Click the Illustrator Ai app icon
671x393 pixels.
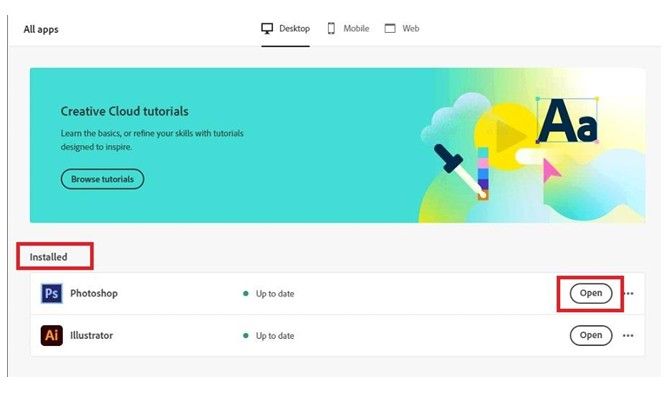(51, 335)
